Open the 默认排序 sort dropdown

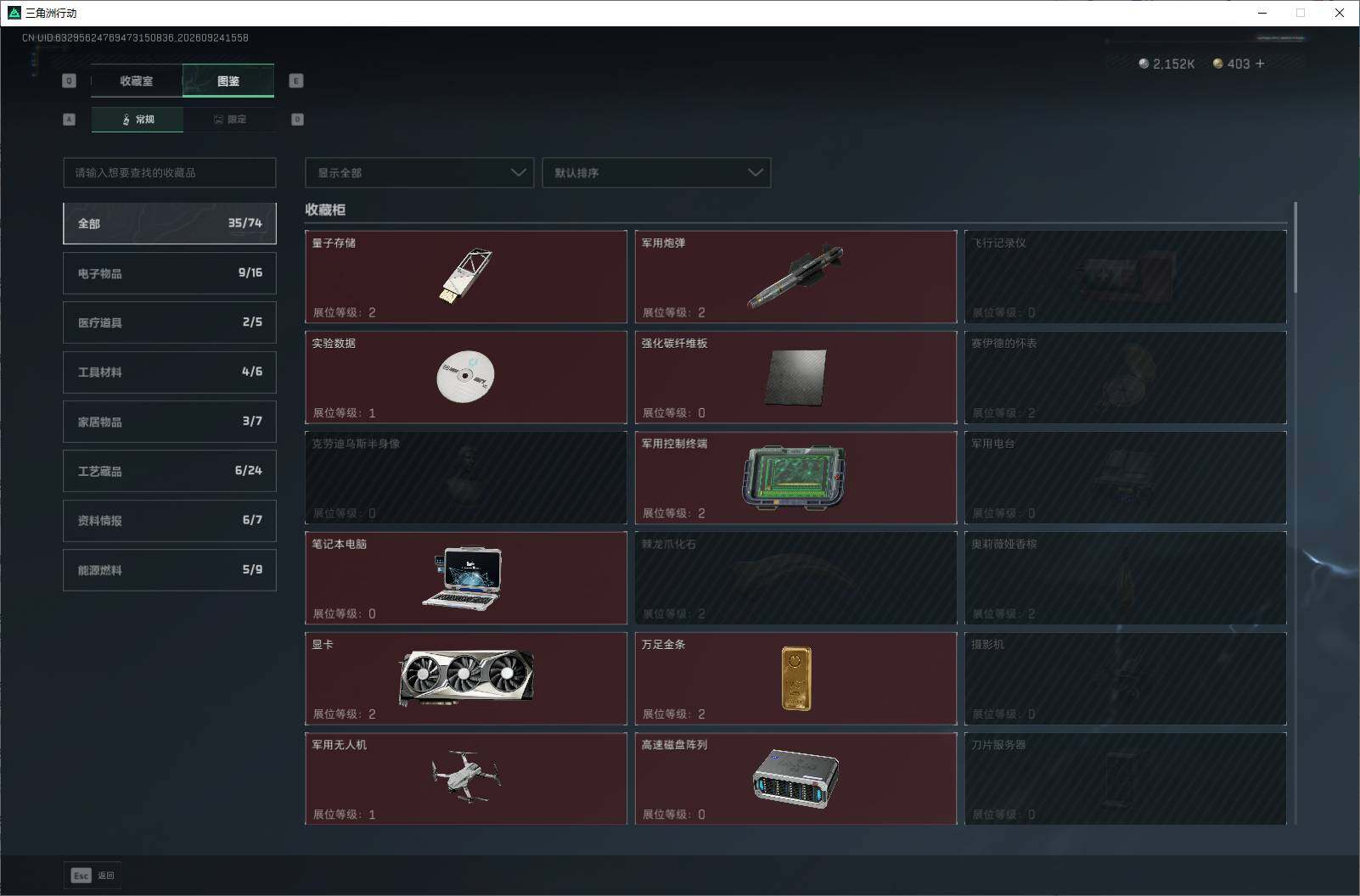click(656, 172)
